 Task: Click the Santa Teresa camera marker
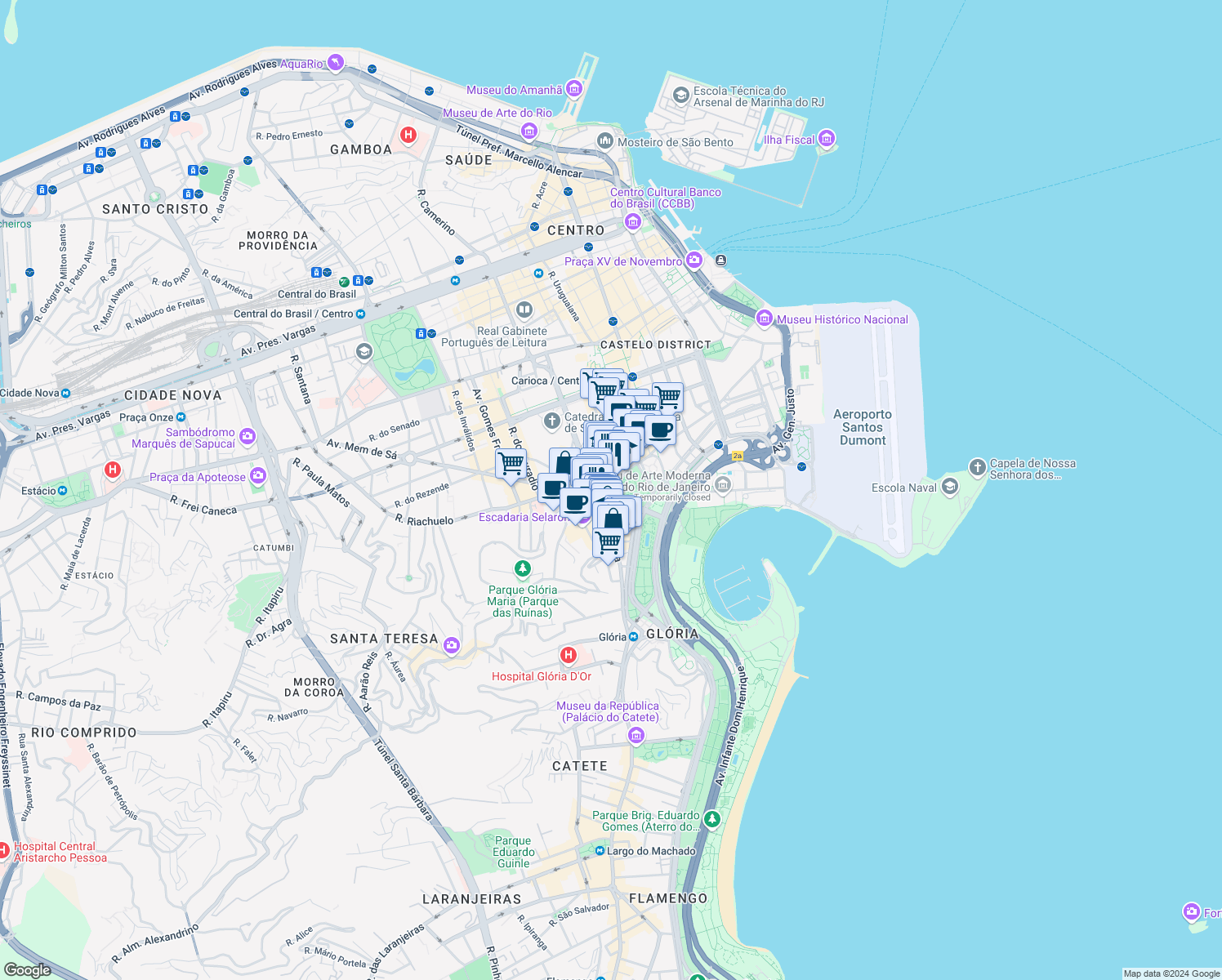pyautogui.click(x=451, y=646)
